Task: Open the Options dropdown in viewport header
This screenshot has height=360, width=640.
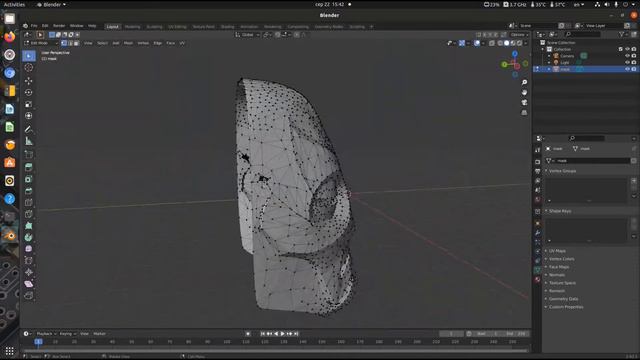Action: click(519, 35)
